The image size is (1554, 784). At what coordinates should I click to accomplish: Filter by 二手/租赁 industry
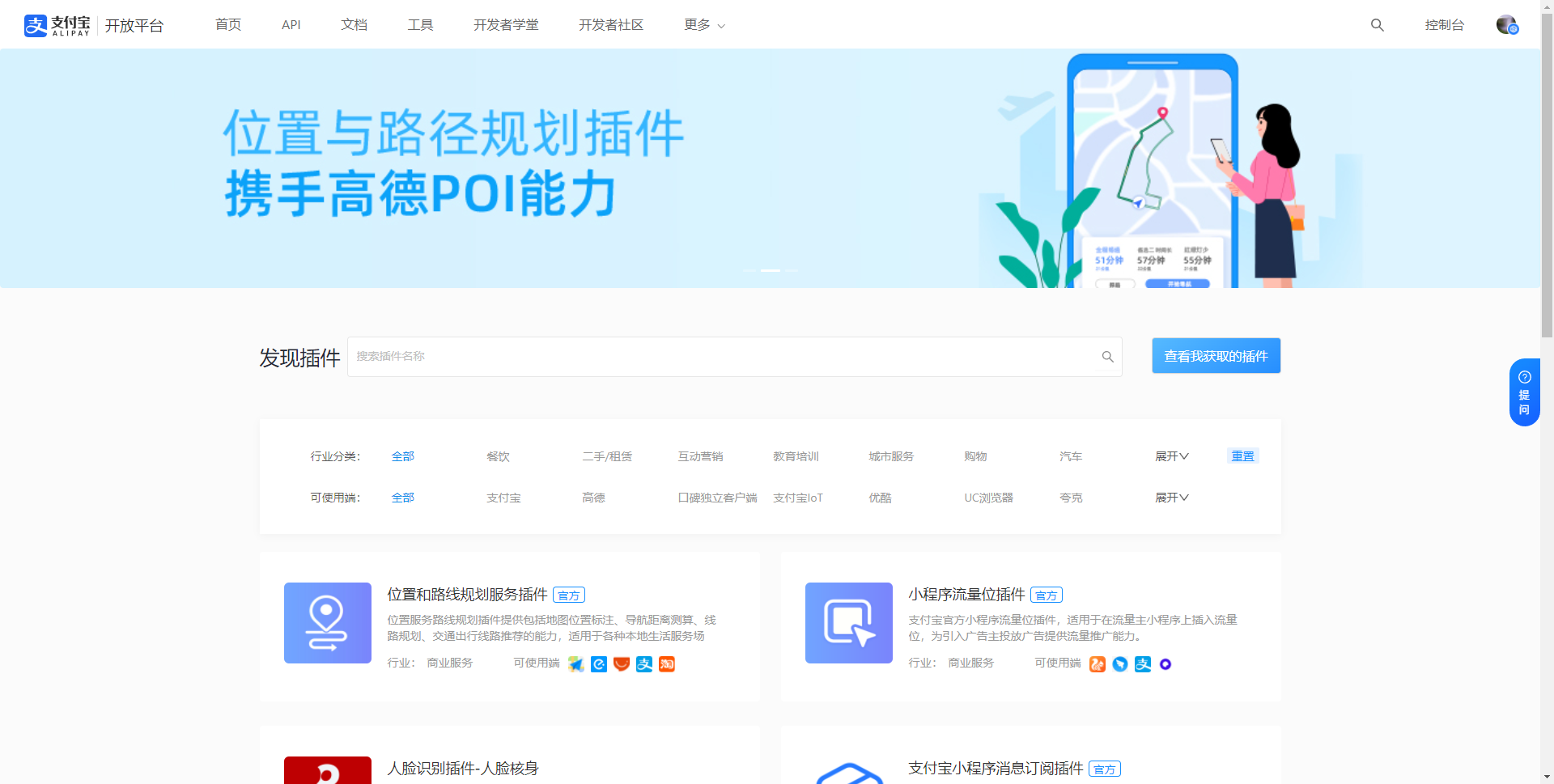click(x=607, y=456)
